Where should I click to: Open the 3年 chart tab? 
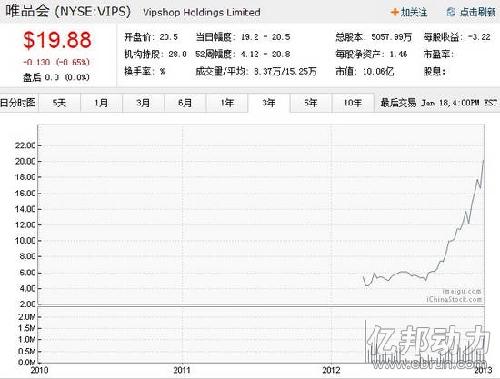269,103
